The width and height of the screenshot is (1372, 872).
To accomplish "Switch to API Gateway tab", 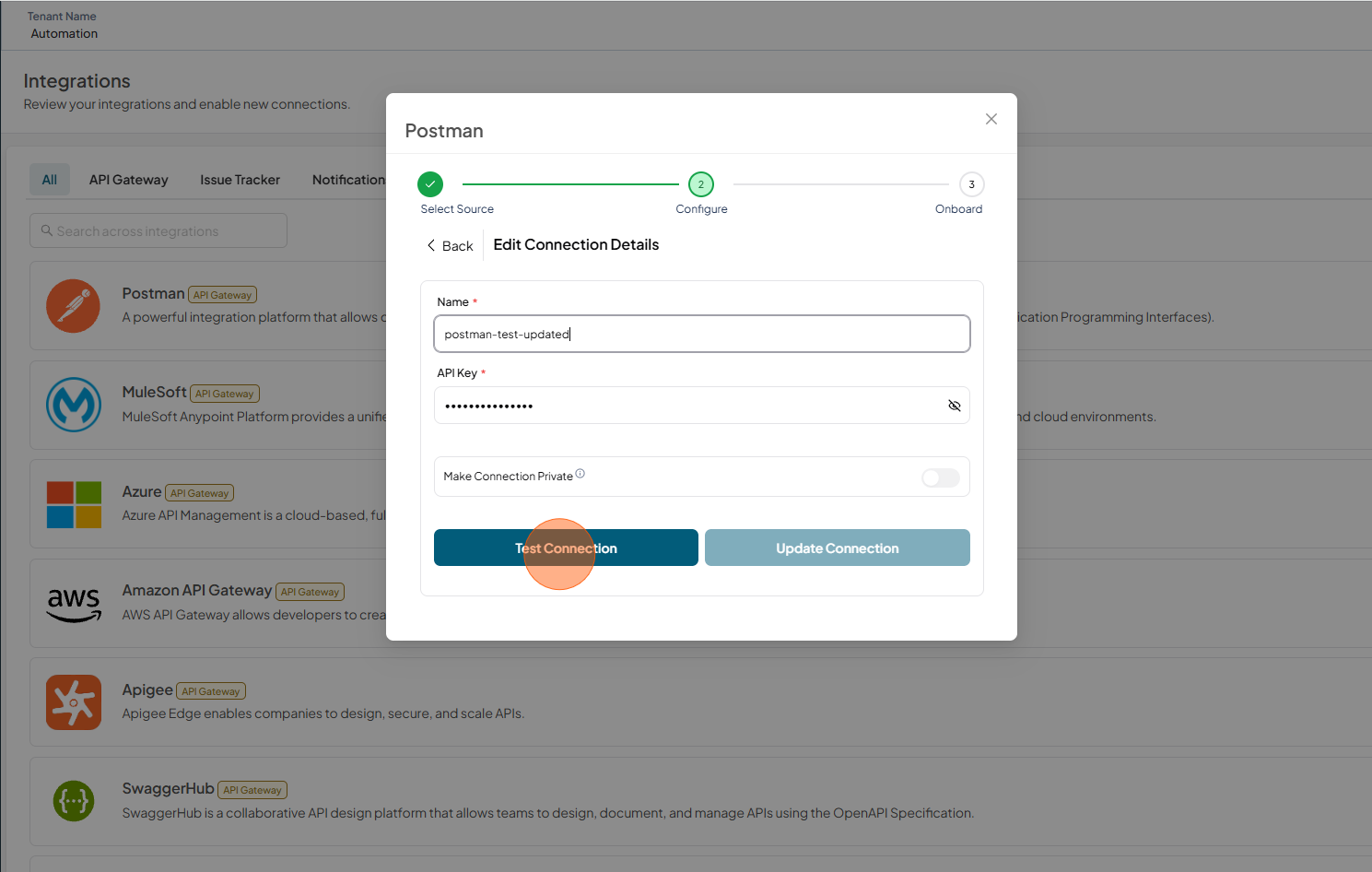I will click(129, 180).
